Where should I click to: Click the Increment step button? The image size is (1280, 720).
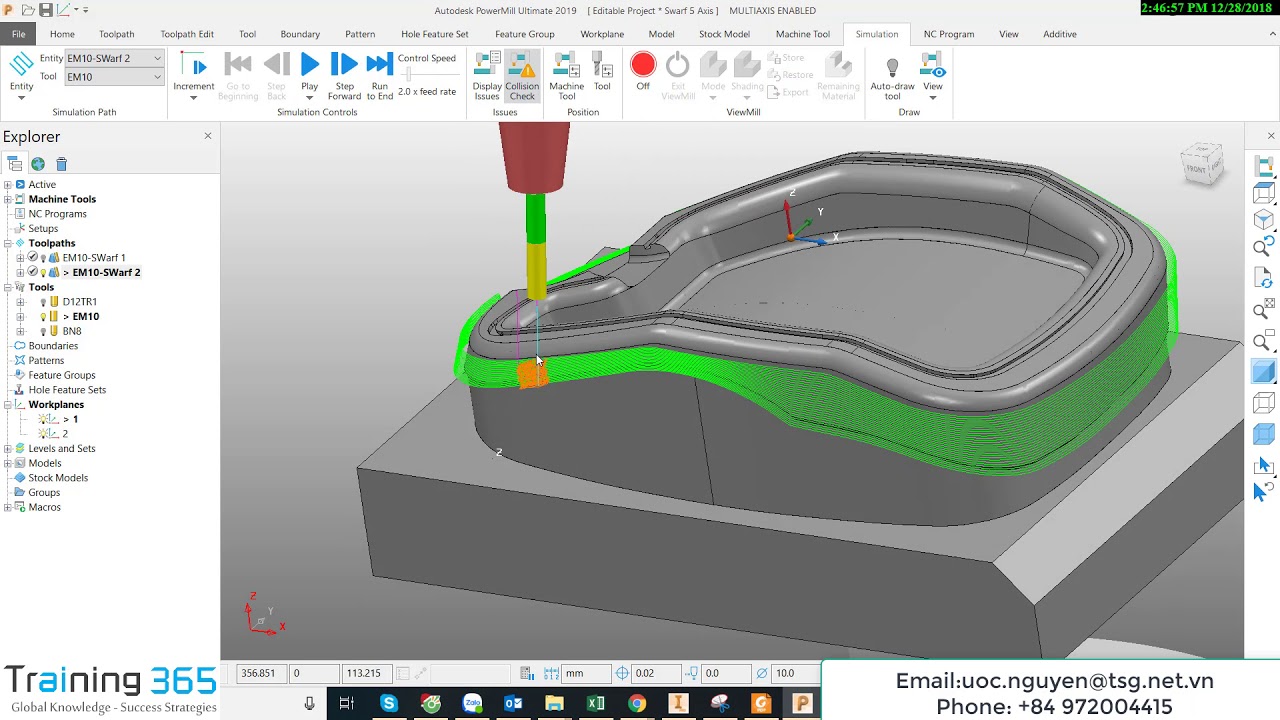[194, 76]
